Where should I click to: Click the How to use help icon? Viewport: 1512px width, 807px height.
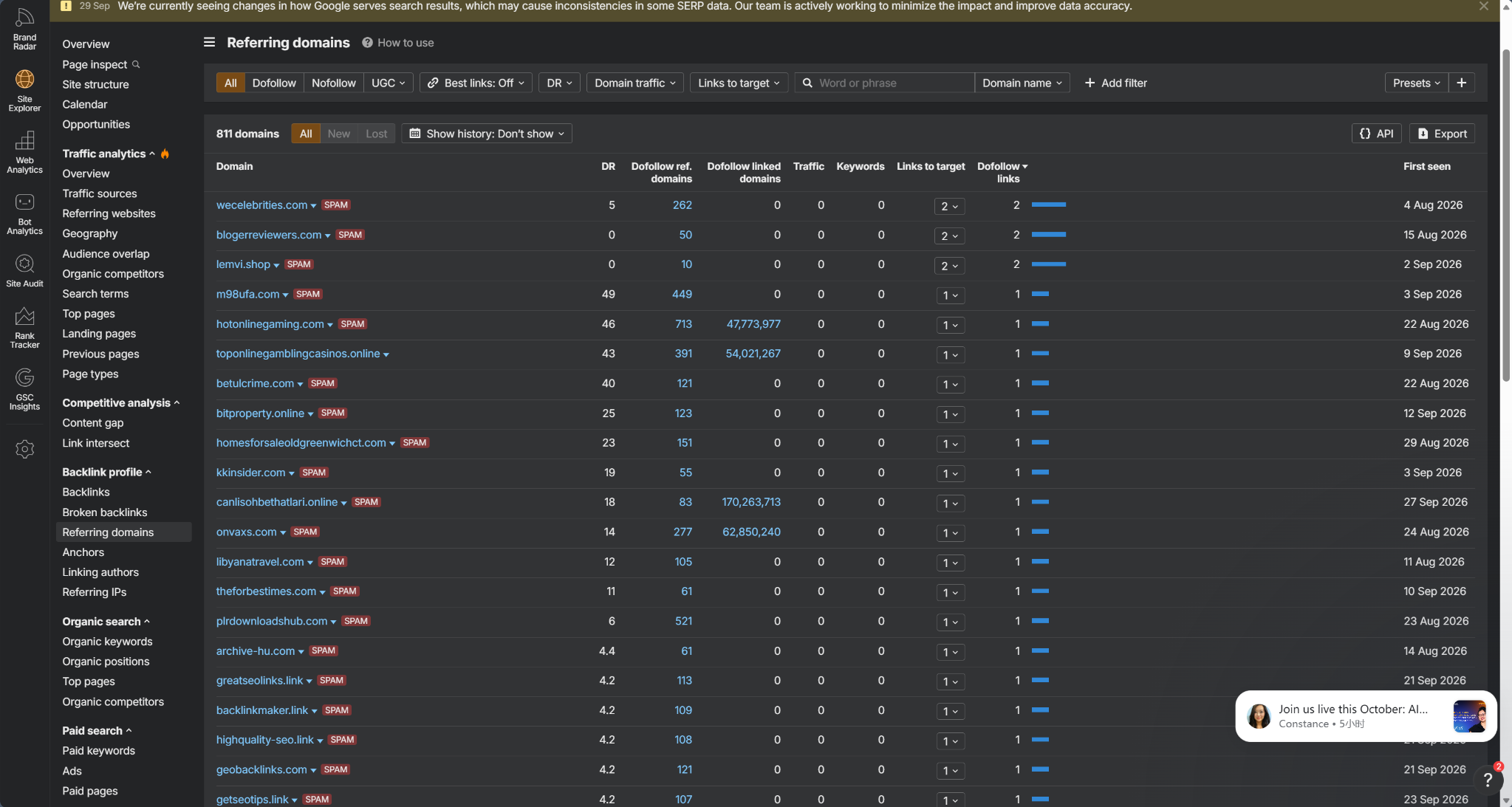(367, 43)
